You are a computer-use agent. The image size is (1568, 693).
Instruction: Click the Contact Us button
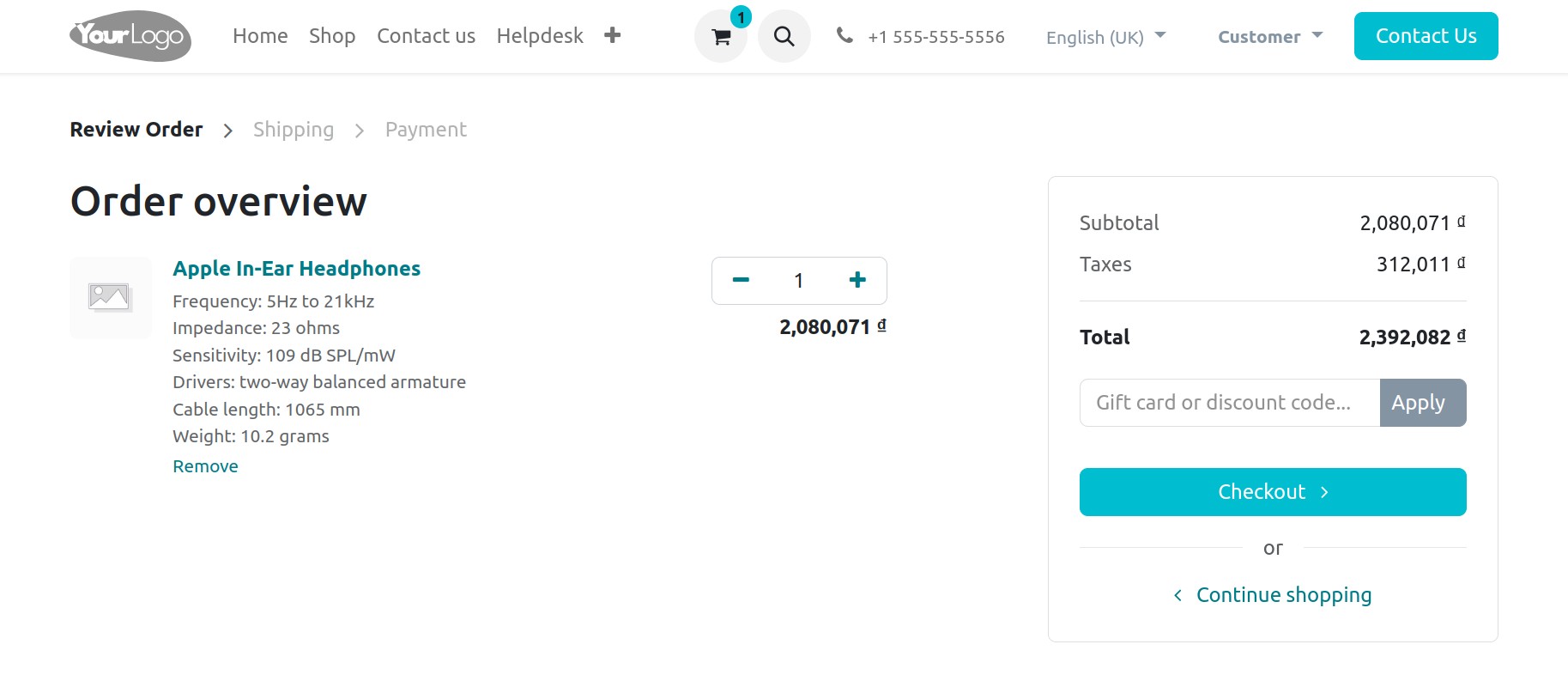[x=1426, y=36]
